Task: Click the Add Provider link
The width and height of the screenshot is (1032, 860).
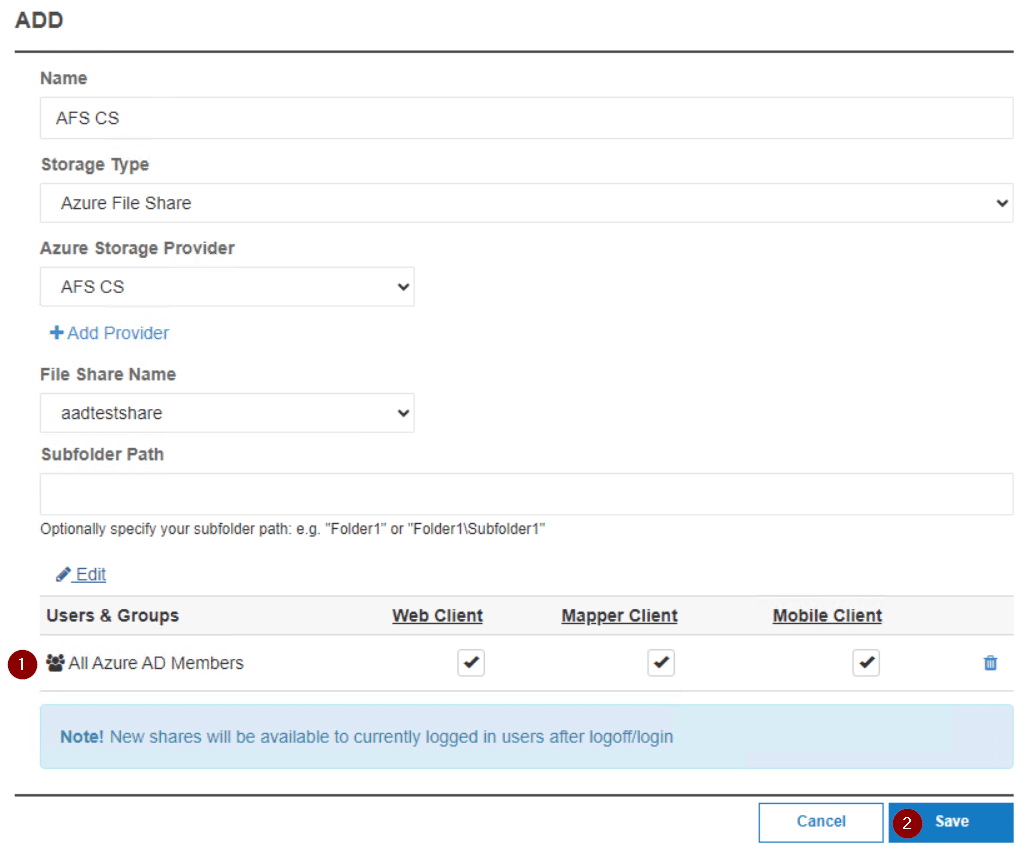Action: pos(115,333)
